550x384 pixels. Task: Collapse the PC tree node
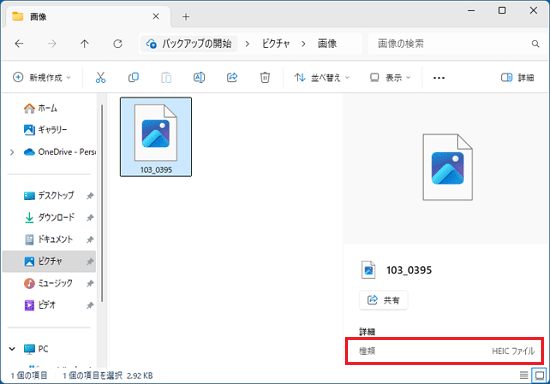click(x=12, y=349)
